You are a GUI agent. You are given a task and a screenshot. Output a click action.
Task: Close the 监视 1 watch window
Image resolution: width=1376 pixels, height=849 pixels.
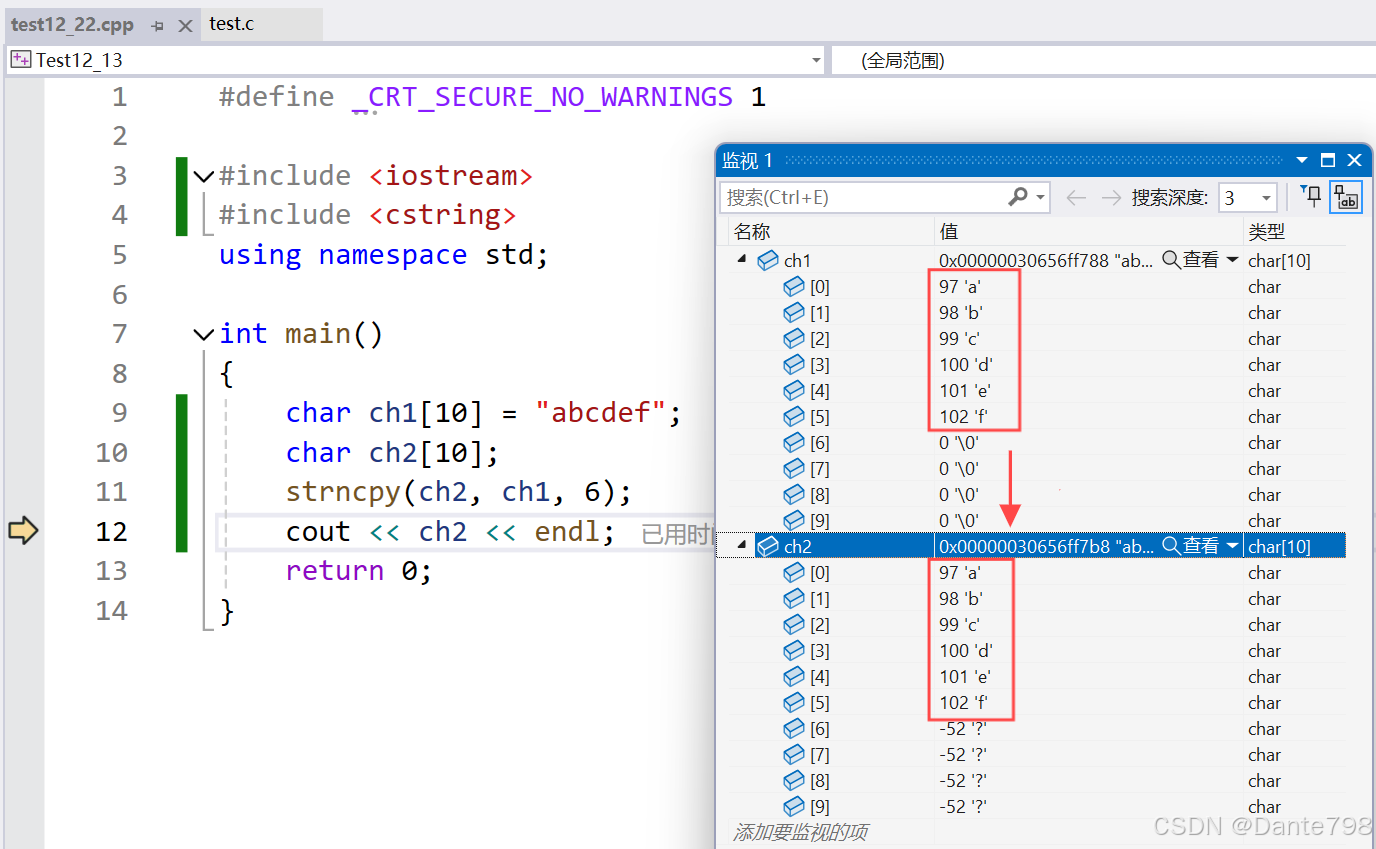coord(1354,160)
